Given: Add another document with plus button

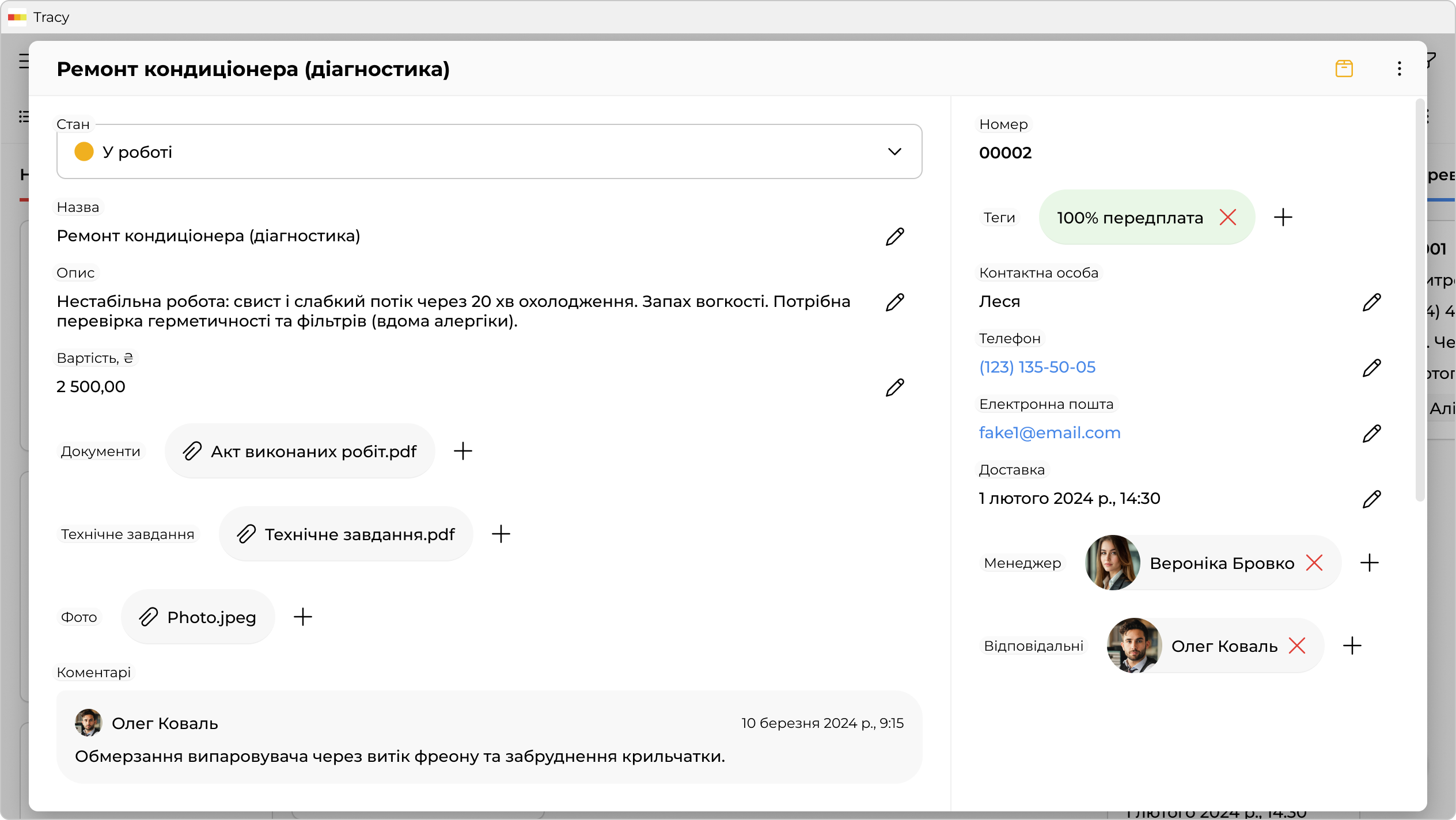Looking at the screenshot, I should click(462, 451).
